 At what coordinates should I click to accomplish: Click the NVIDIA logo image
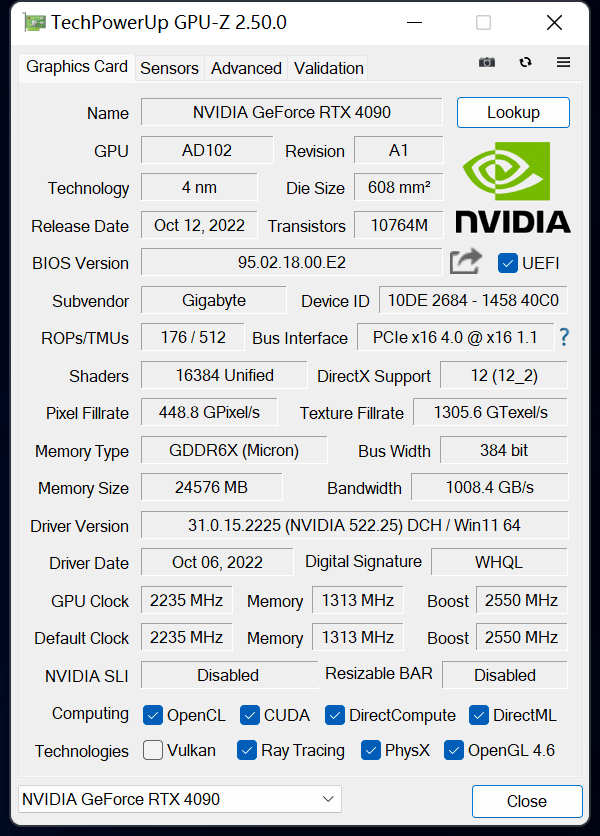click(513, 187)
